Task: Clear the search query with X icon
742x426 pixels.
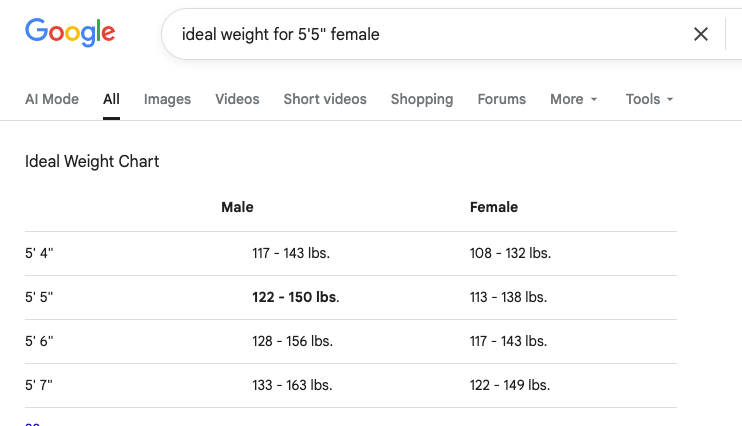Action: tap(701, 34)
